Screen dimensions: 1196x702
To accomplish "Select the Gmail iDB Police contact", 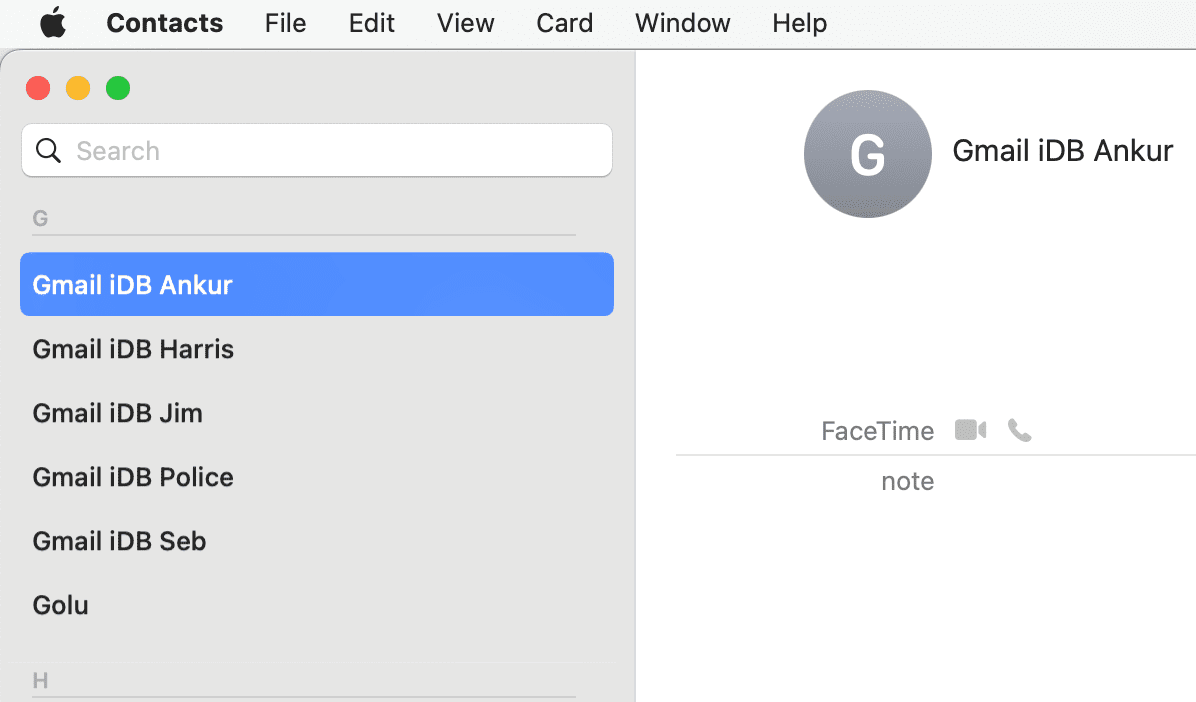I will tap(317, 477).
